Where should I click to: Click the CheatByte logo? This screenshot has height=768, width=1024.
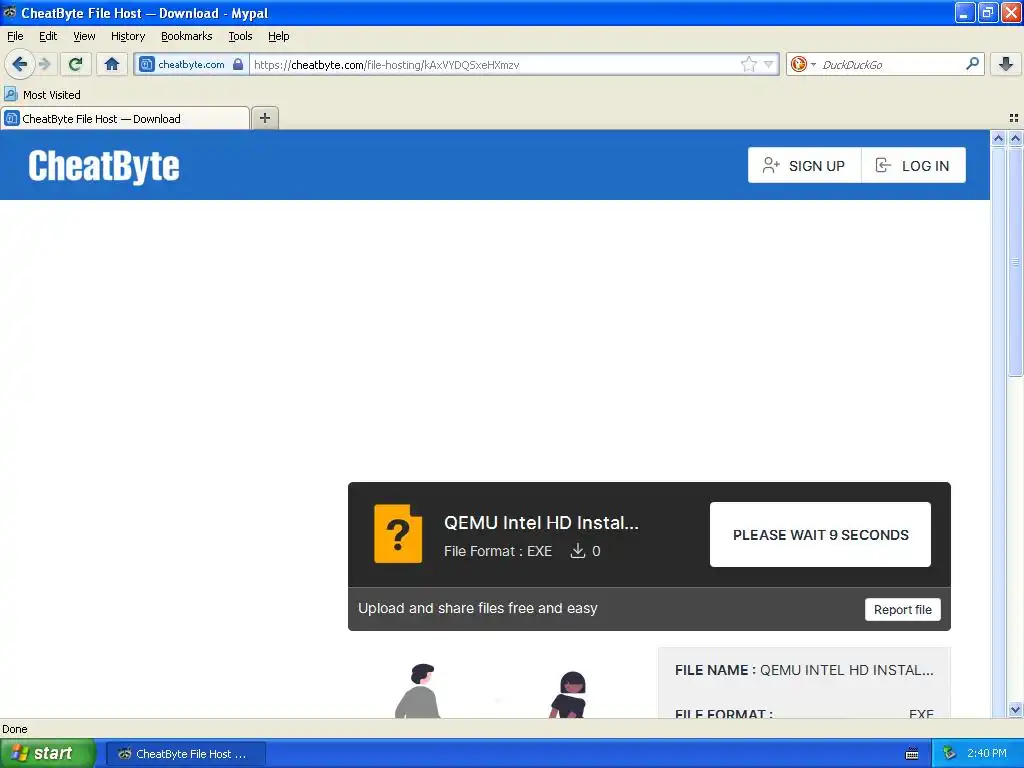104,166
